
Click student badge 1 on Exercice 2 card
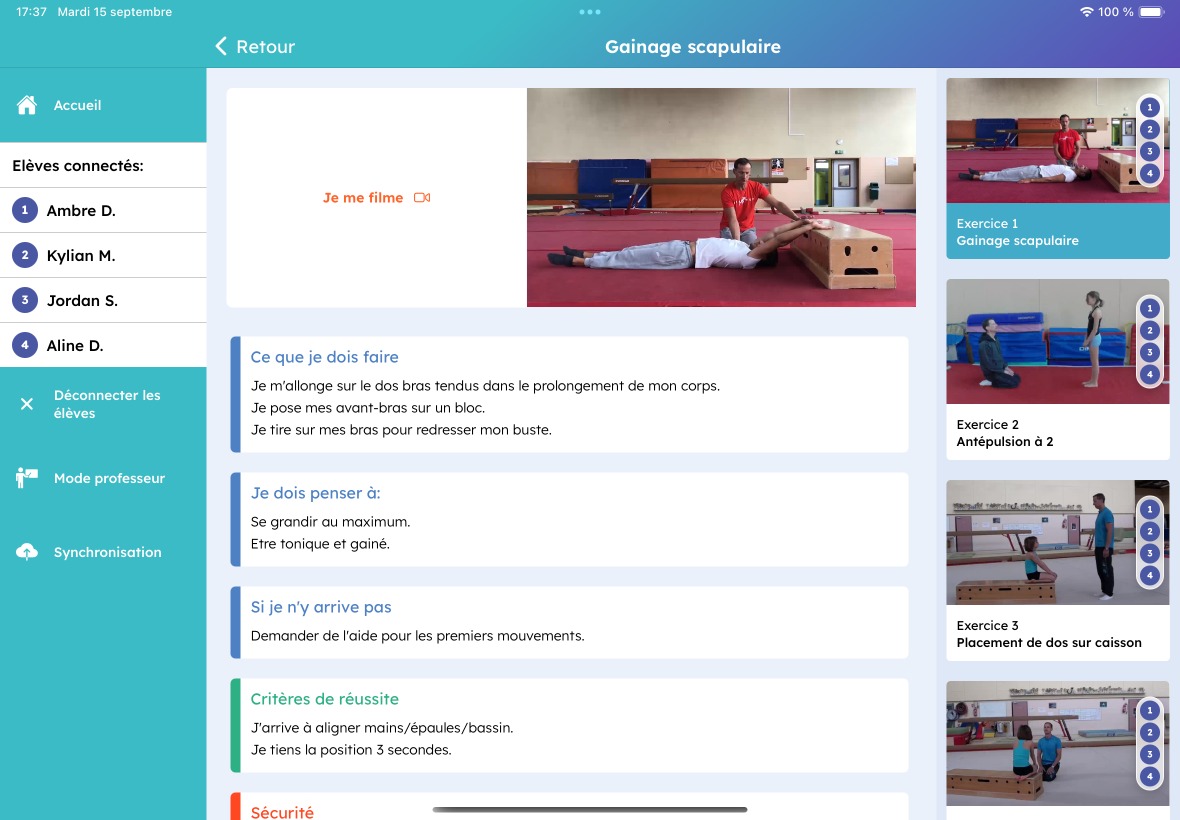(1149, 308)
